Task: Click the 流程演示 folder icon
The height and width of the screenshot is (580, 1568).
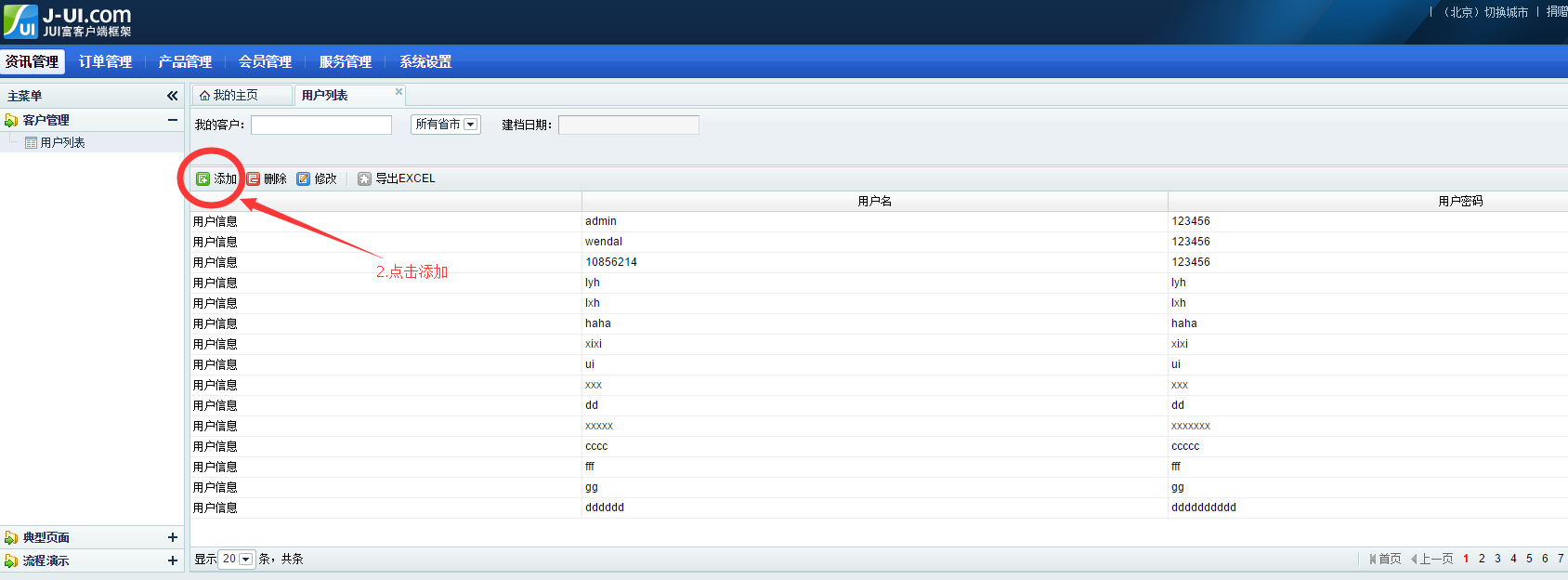Action: pos(11,560)
